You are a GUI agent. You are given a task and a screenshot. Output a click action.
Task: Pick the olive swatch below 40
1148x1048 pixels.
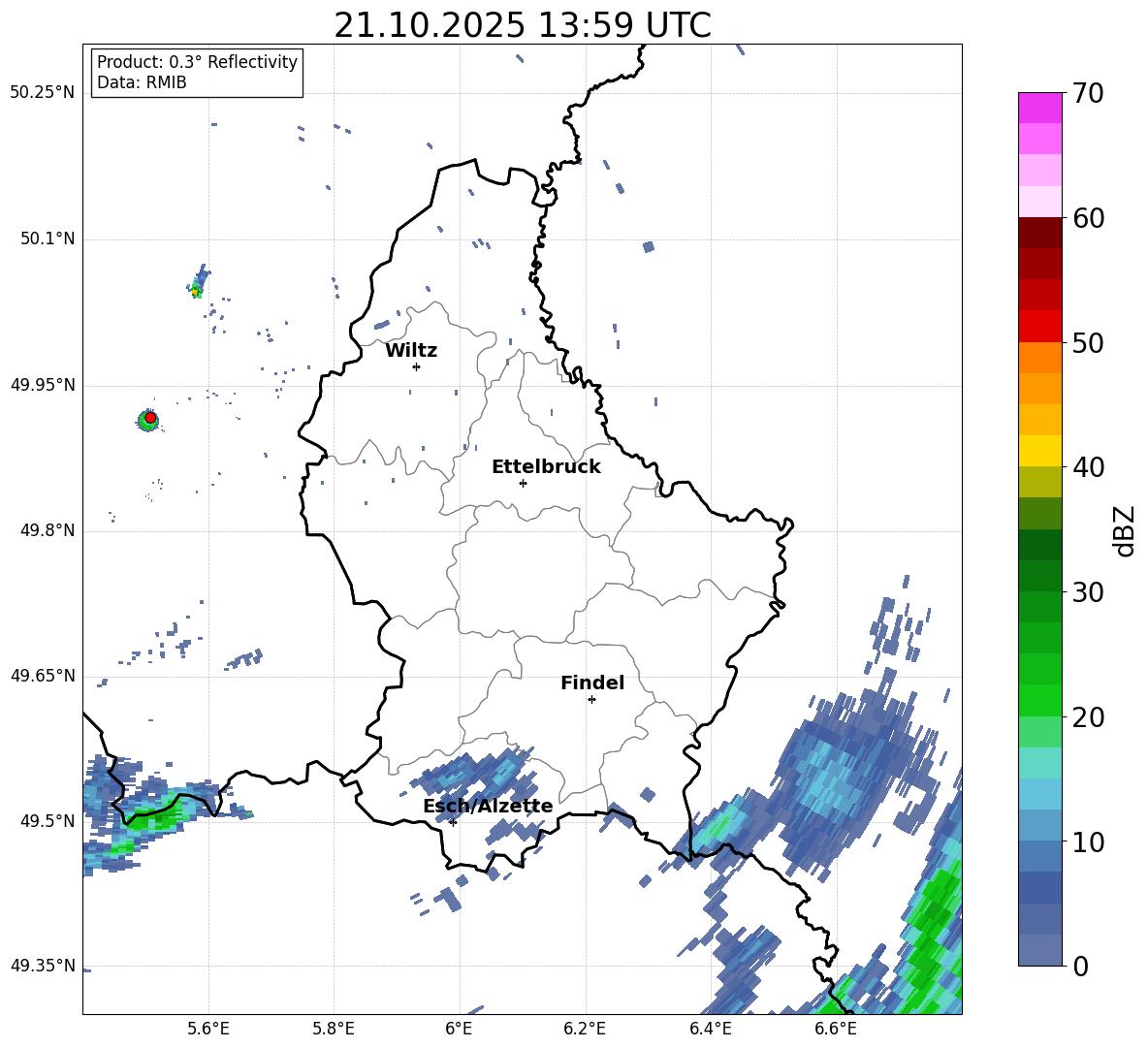point(1039,482)
